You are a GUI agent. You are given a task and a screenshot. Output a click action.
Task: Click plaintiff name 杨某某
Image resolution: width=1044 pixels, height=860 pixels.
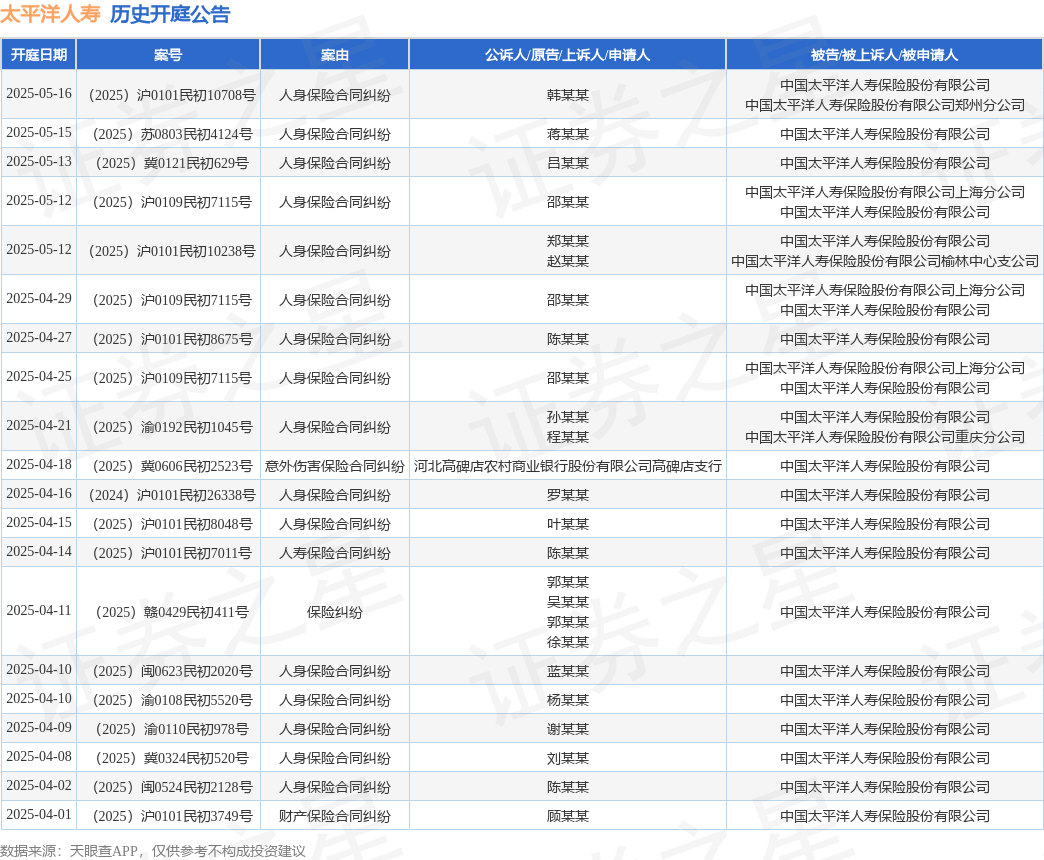pyautogui.click(x=567, y=700)
